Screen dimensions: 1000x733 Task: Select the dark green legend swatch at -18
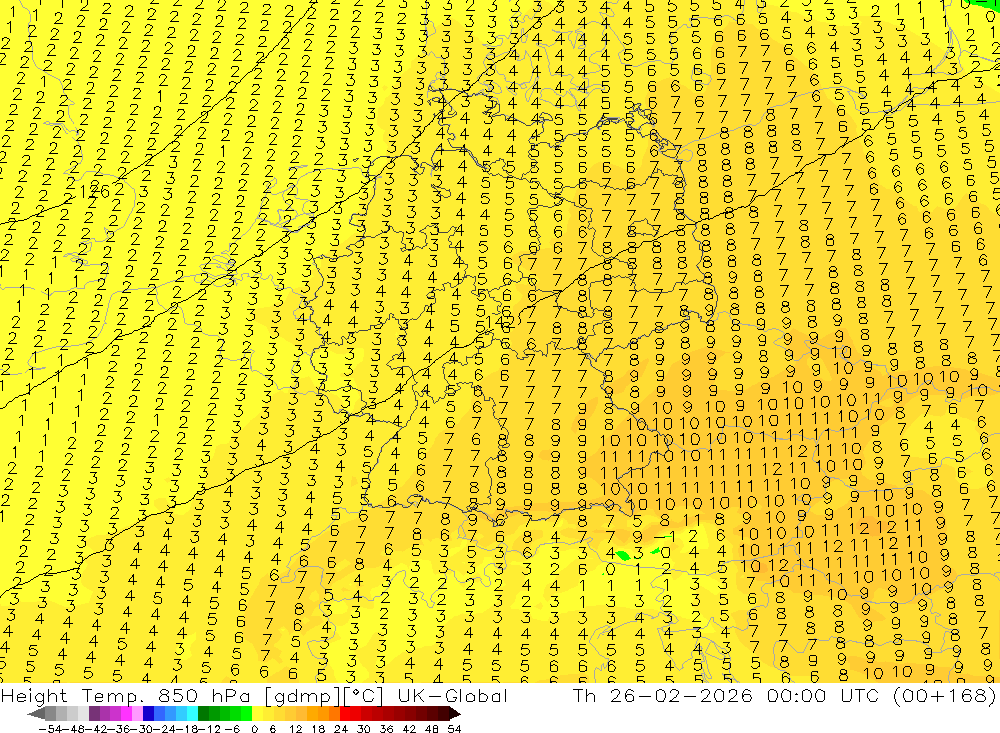tap(203, 714)
